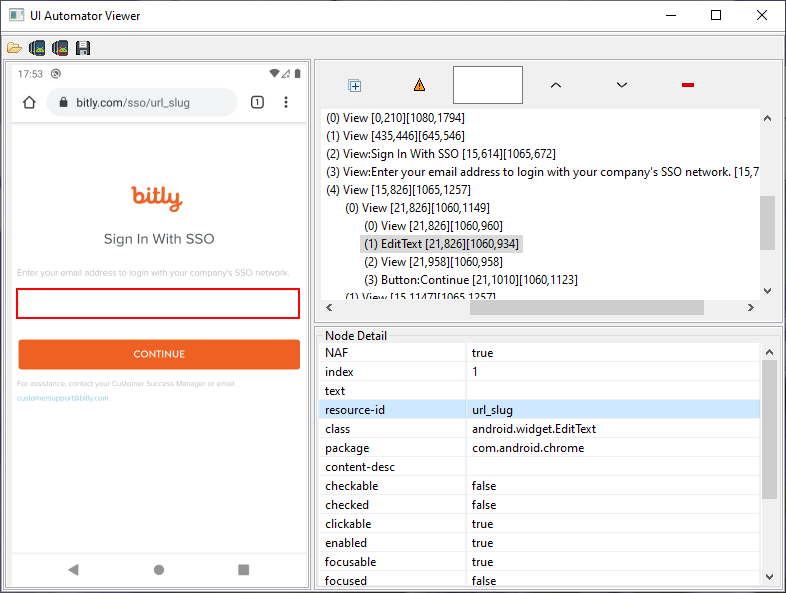Select the content-desc row label
This screenshot has height=593, width=786.
pos(360,467)
